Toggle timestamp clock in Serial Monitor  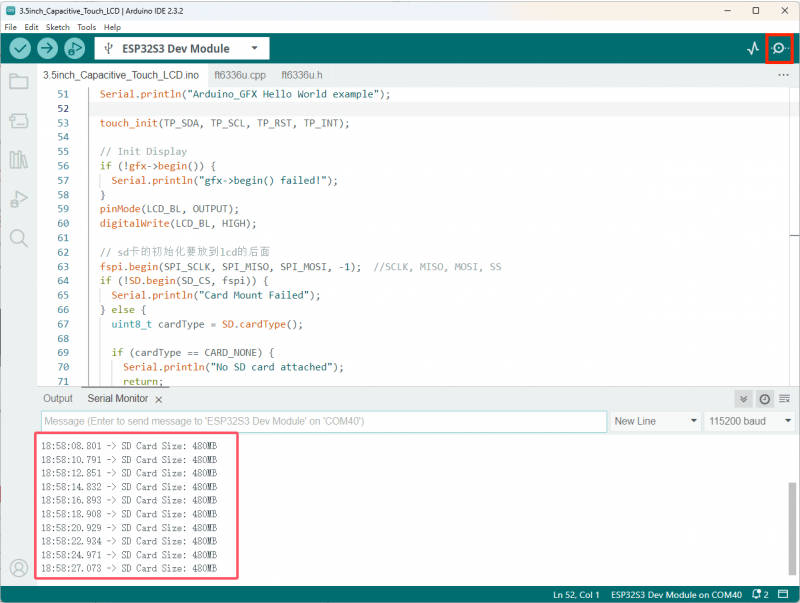pyautogui.click(x=764, y=399)
